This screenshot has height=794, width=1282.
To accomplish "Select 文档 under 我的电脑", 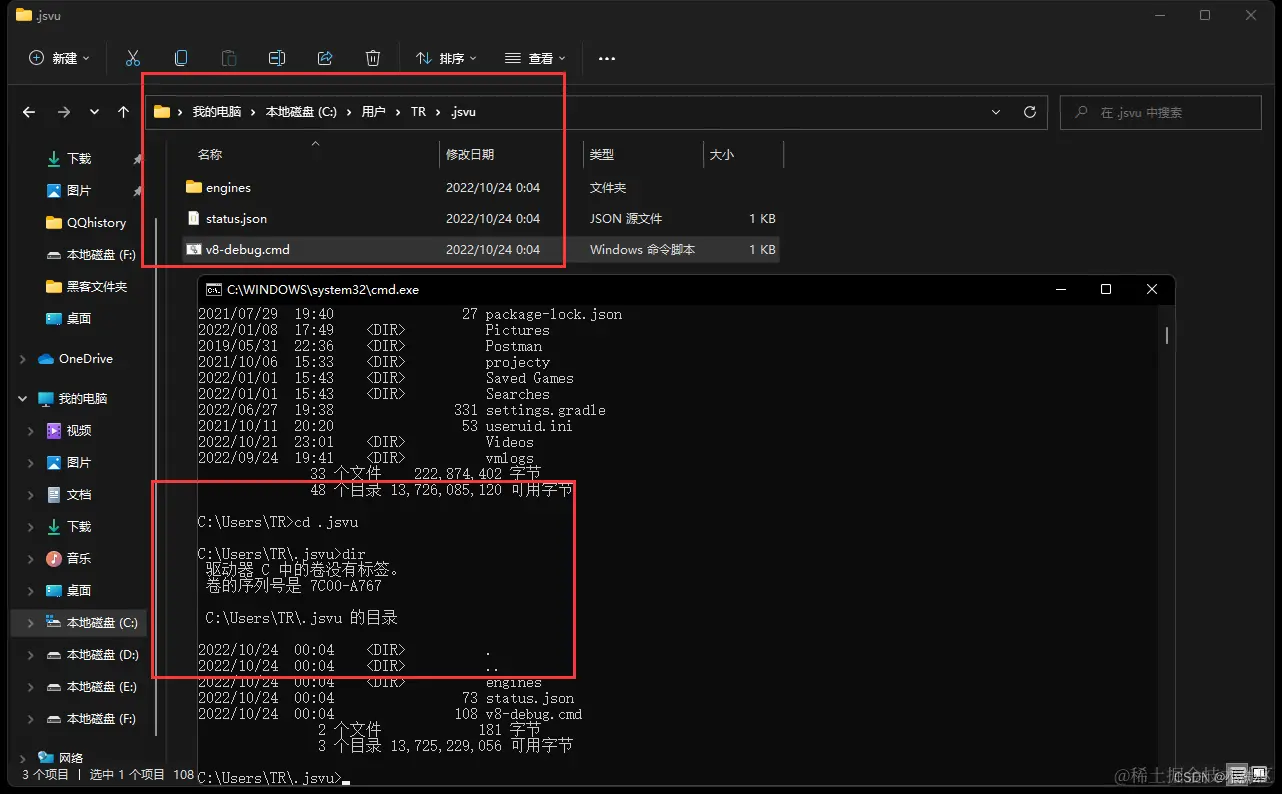I will point(78,494).
